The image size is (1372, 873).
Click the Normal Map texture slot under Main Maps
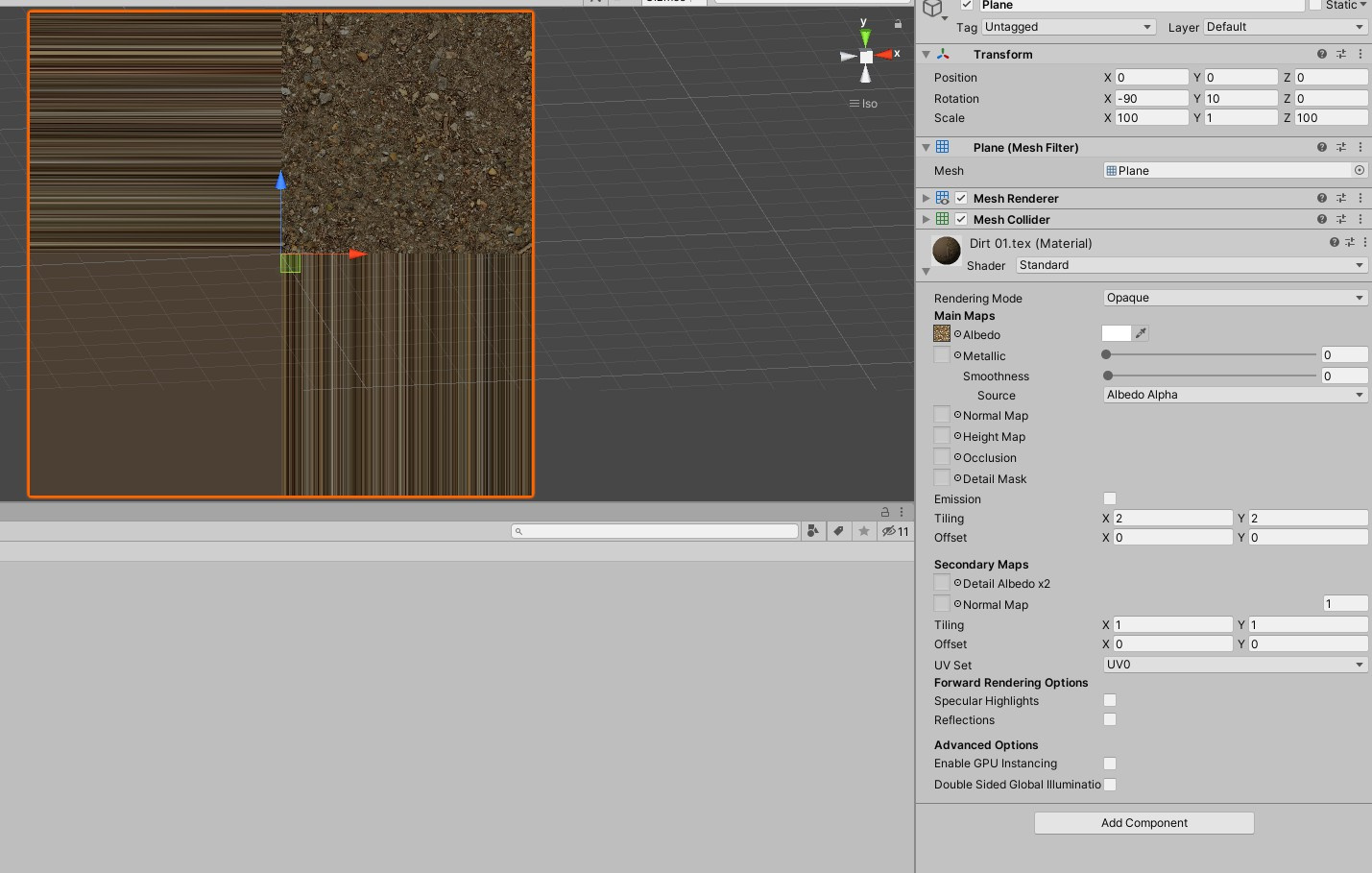pos(942,415)
